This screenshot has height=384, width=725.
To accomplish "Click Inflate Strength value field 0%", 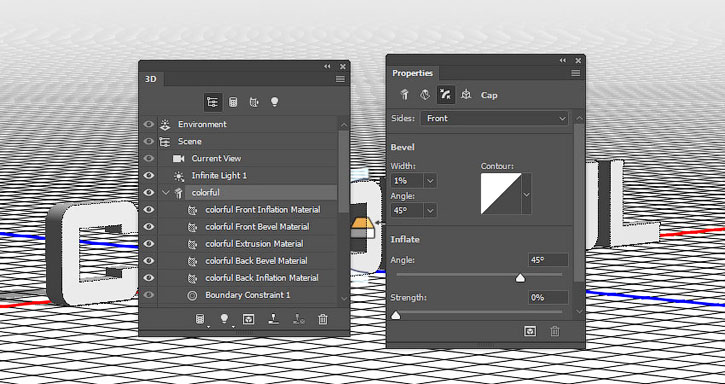I will click(x=548, y=297).
